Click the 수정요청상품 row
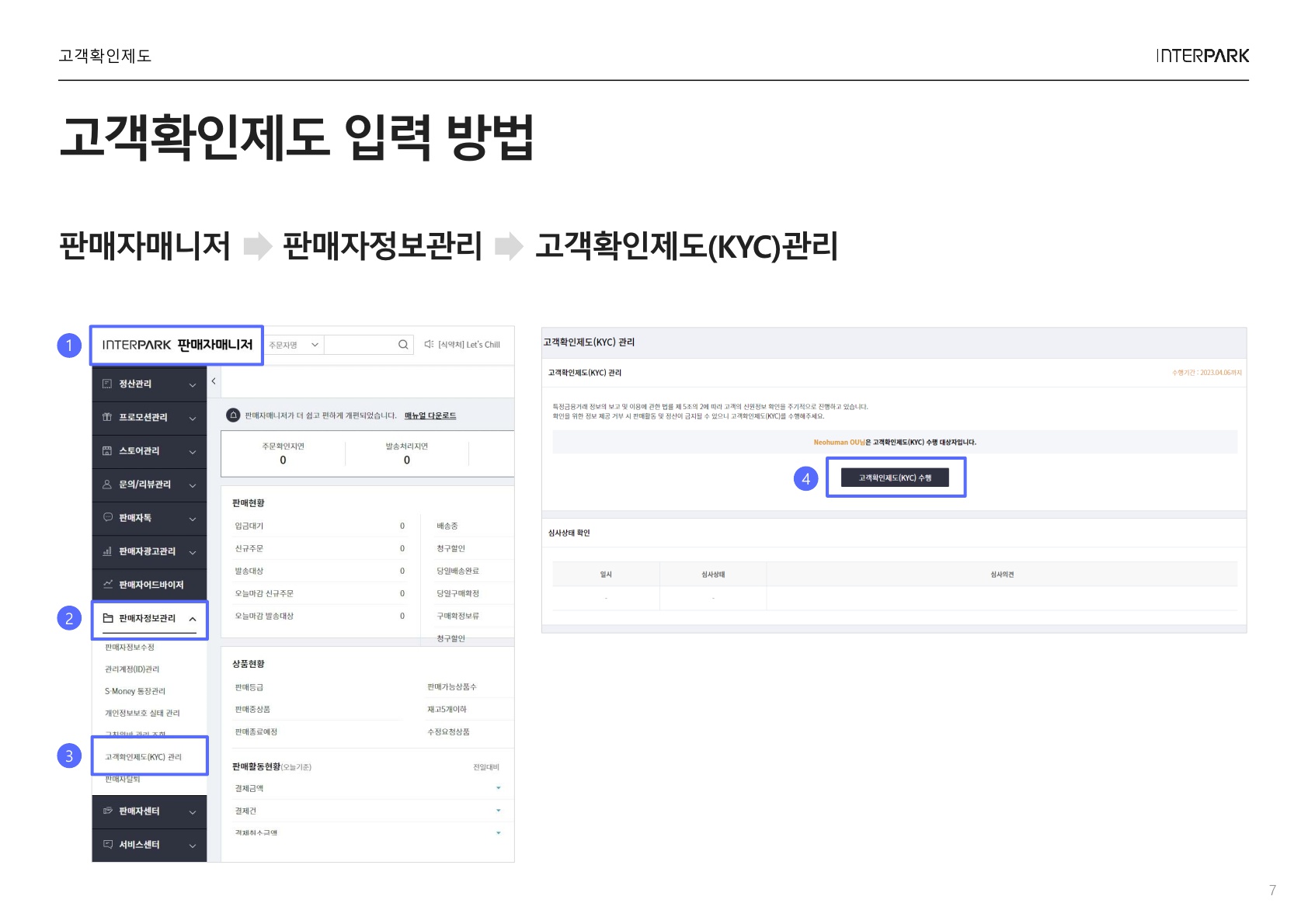The height and width of the screenshot is (924, 1308). [469, 731]
